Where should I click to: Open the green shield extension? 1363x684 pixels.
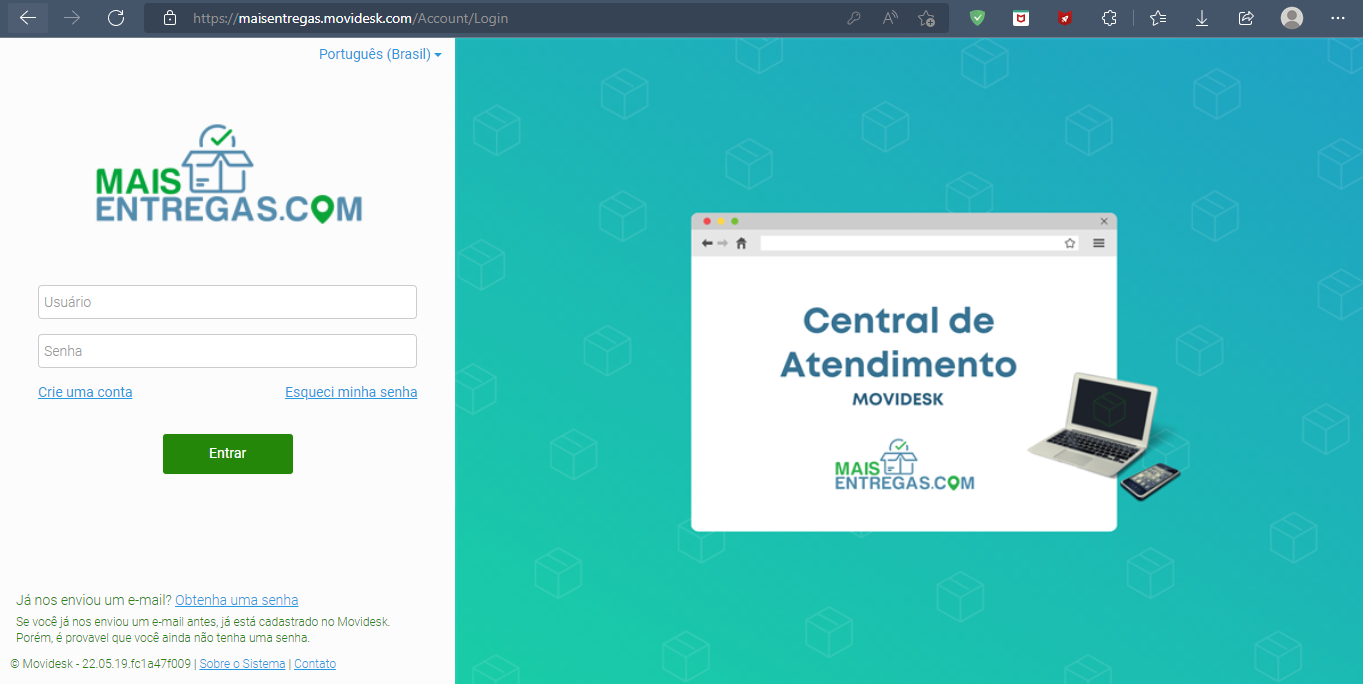[x=977, y=18]
